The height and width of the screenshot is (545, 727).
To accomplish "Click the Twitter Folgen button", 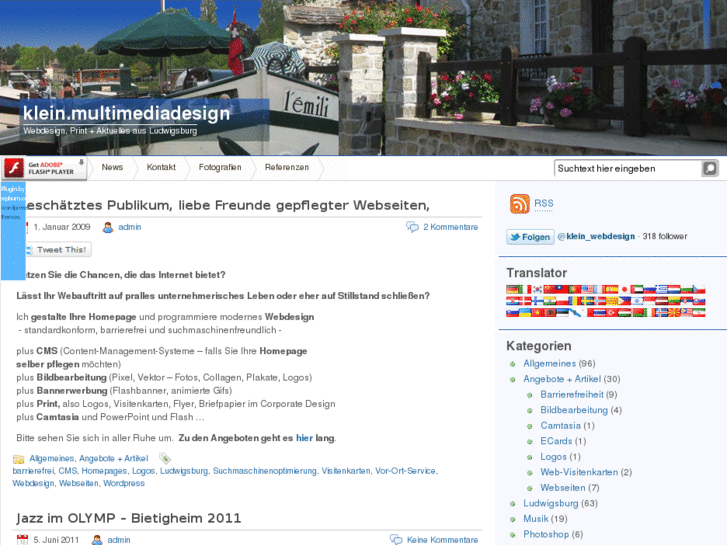I will pyautogui.click(x=530, y=237).
